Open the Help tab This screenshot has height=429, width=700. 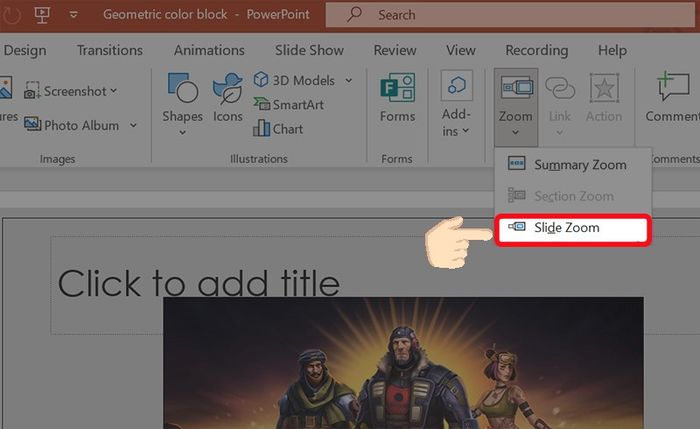click(x=612, y=50)
